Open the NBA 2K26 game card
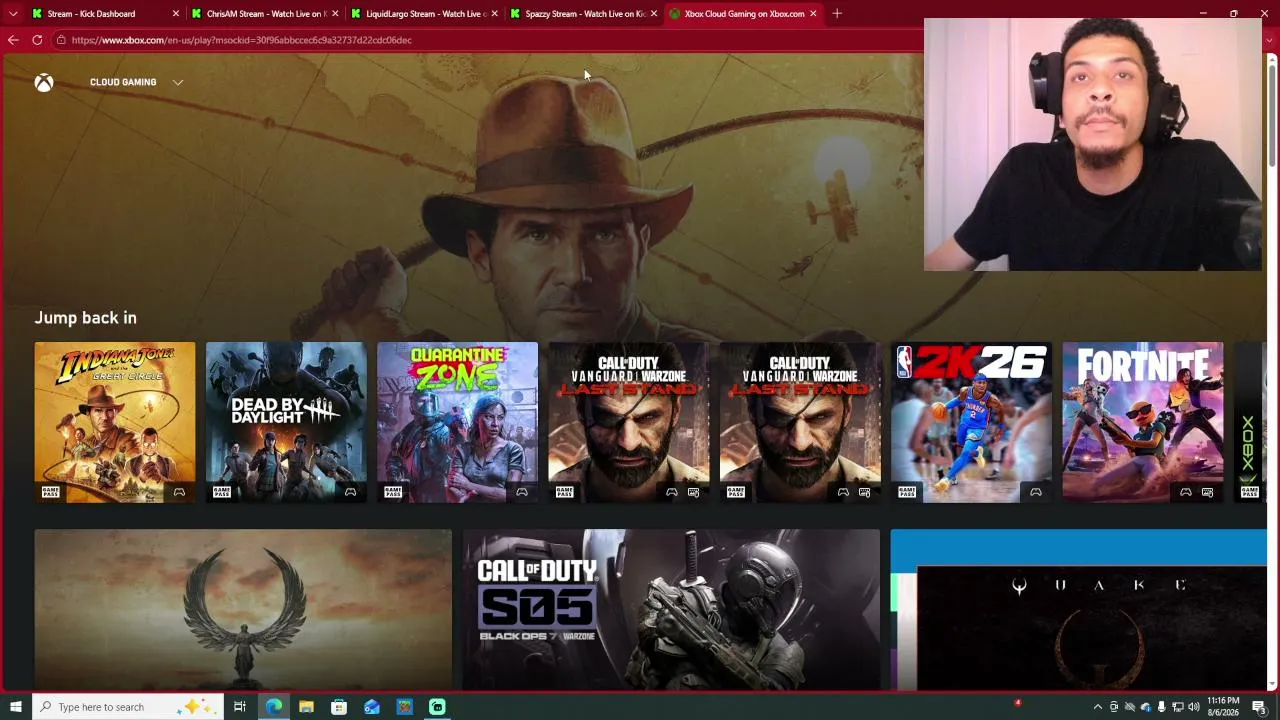The image size is (1280, 720). pyautogui.click(x=971, y=422)
